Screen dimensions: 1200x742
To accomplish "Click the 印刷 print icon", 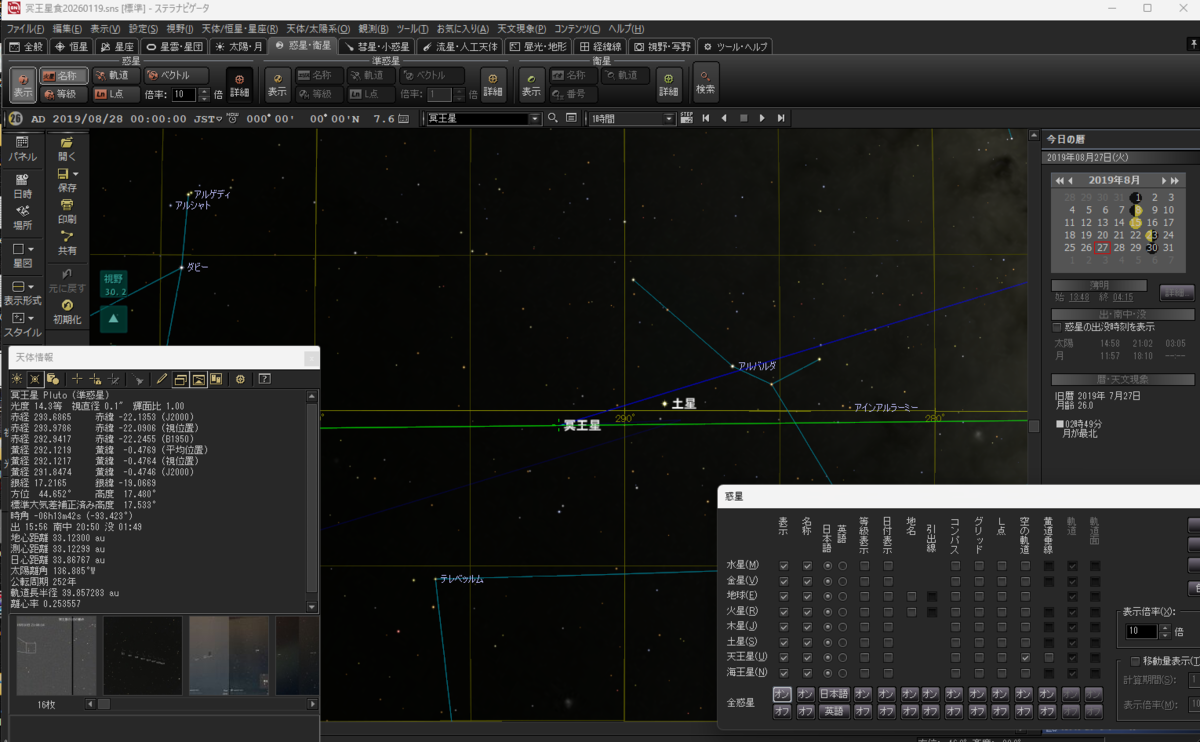I will pyautogui.click(x=67, y=211).
